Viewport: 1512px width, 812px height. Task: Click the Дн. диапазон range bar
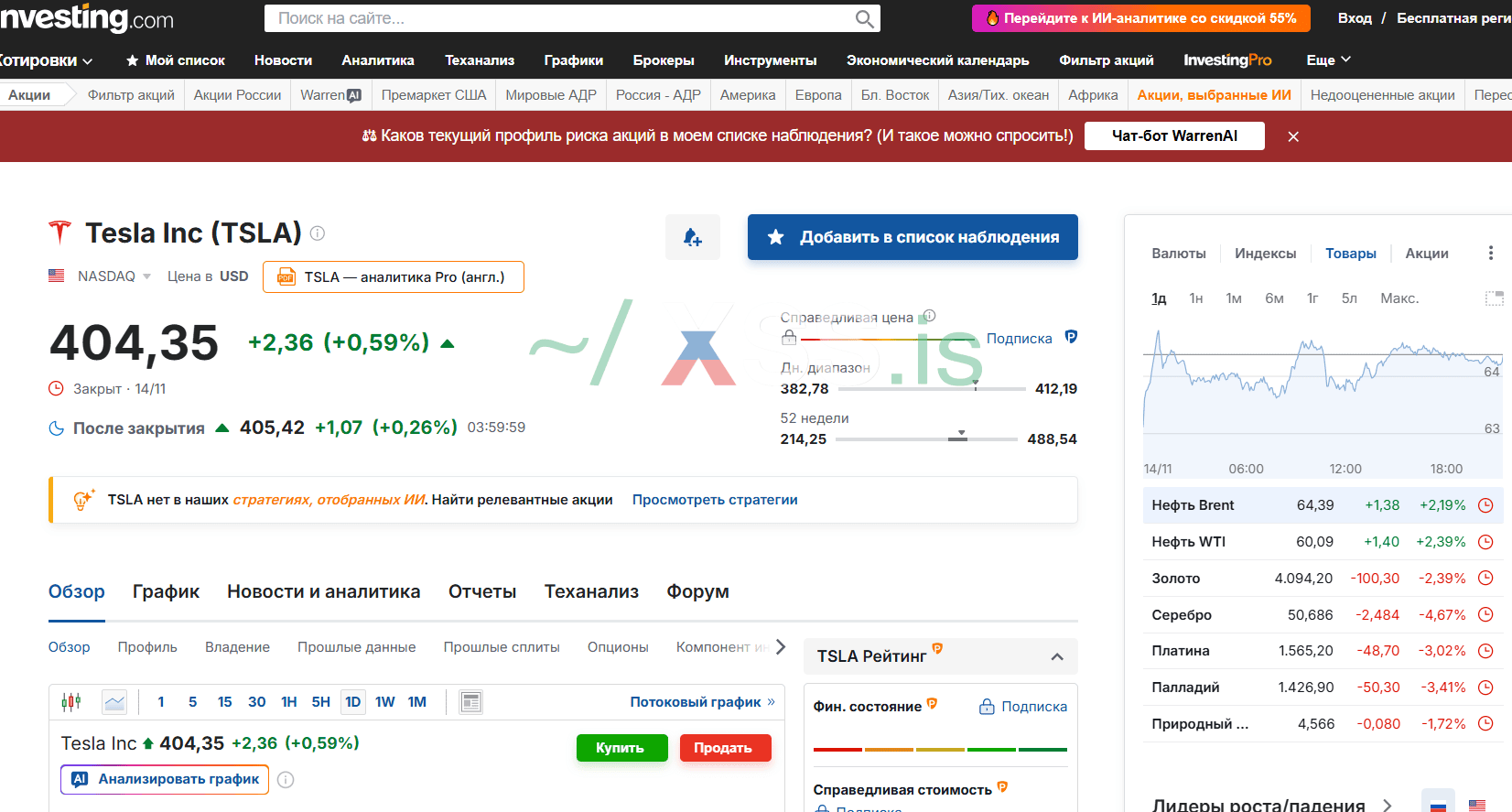click(932, 389)
